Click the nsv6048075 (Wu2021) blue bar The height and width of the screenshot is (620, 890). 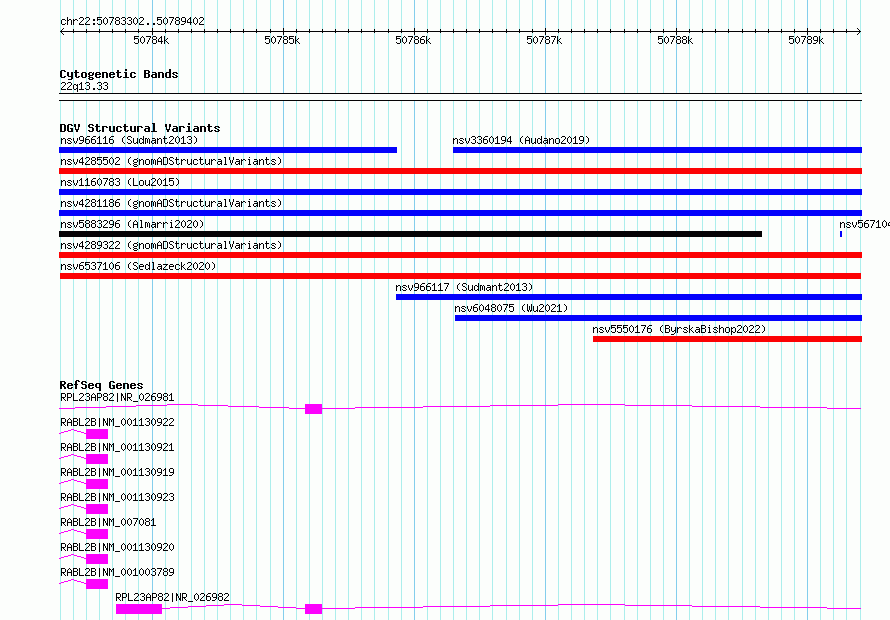pyautogui.click(x=658, y=318)
